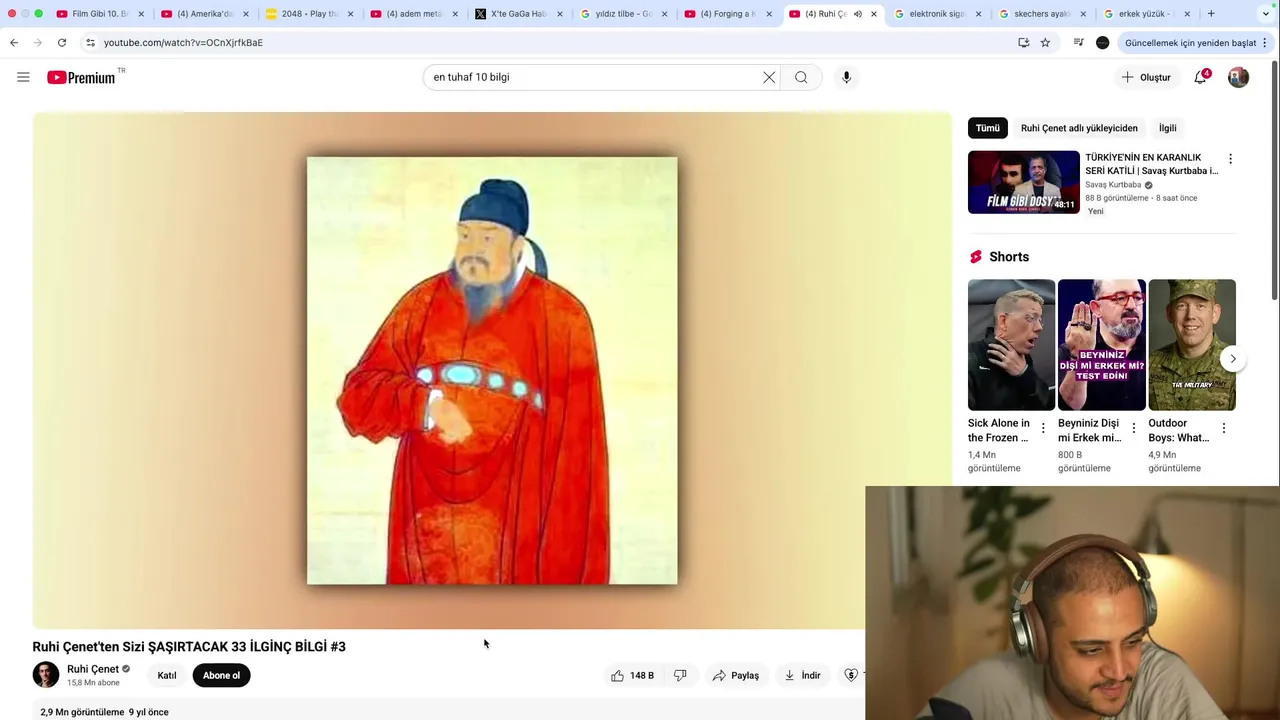The height and width of the screenshot is (720, 1280).
Task: Open the Oluştur create button
Action: coord(1146,77)
